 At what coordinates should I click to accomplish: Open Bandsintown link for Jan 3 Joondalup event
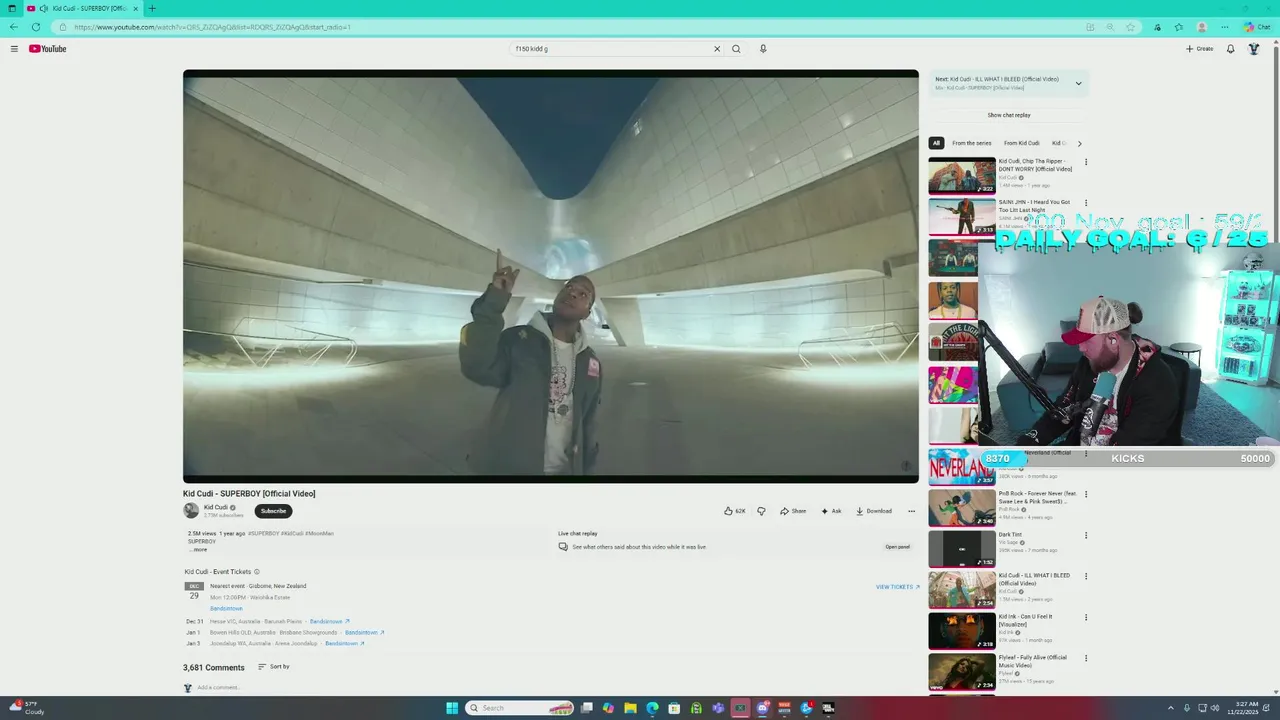click(x=344, y=643)
